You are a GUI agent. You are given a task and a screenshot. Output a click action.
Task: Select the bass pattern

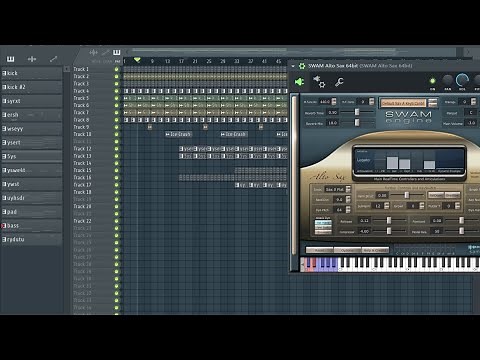(x=32, y=226)
